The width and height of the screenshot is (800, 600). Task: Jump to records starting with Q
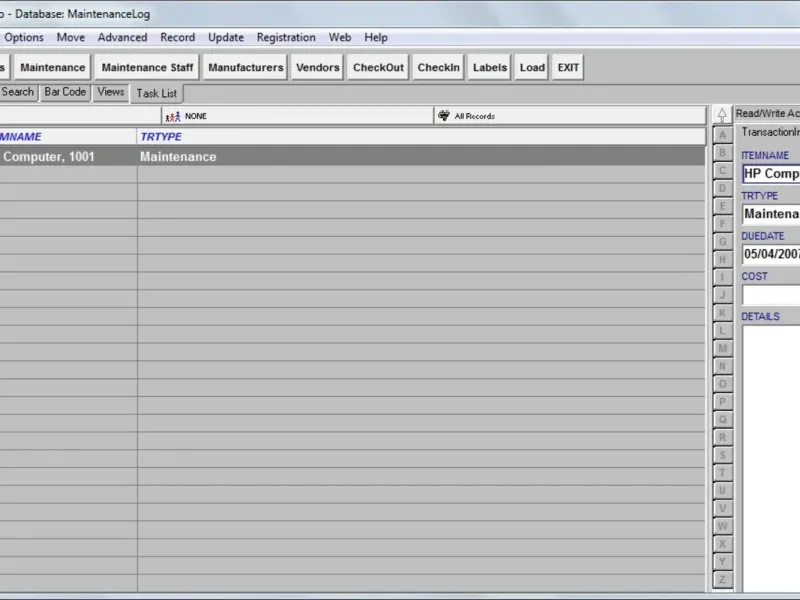coord(722,419)
